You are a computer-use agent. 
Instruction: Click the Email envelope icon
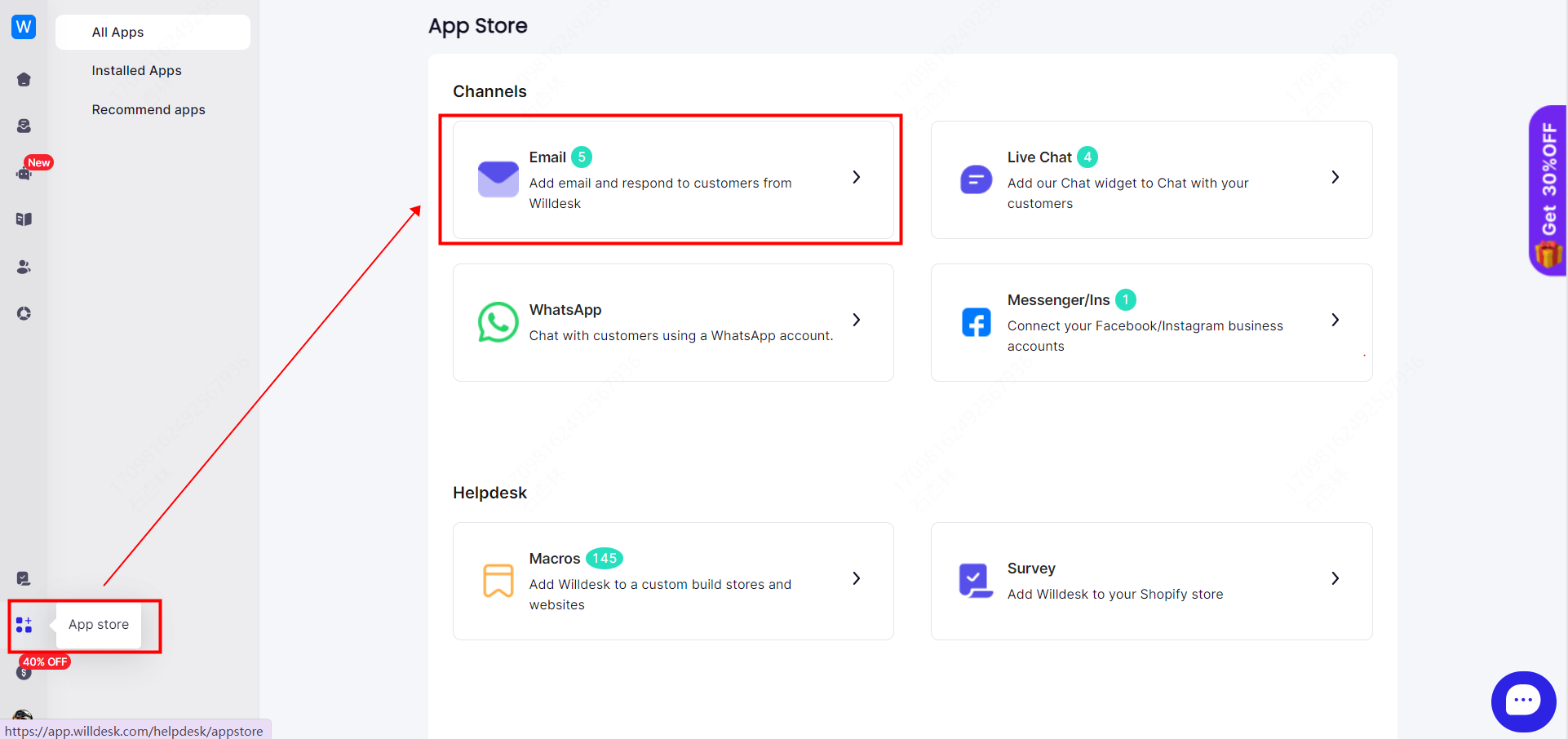[498, 179]
